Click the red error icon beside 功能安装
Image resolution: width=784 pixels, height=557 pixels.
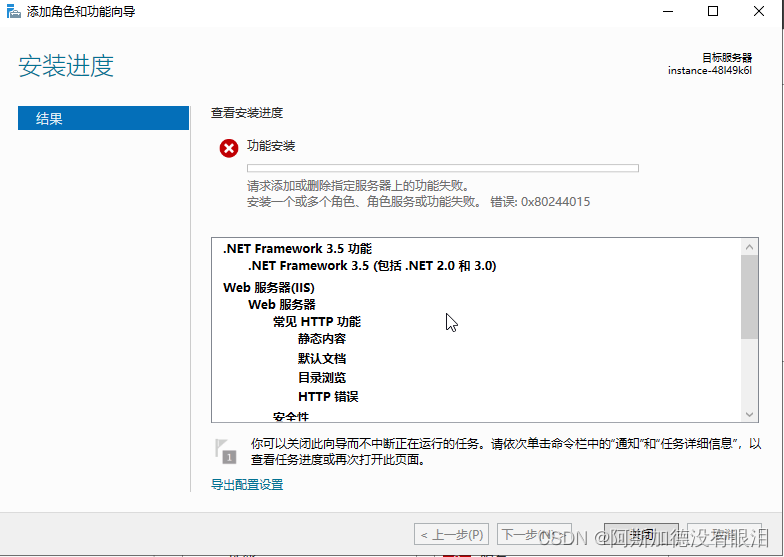(x=229, y=148)
